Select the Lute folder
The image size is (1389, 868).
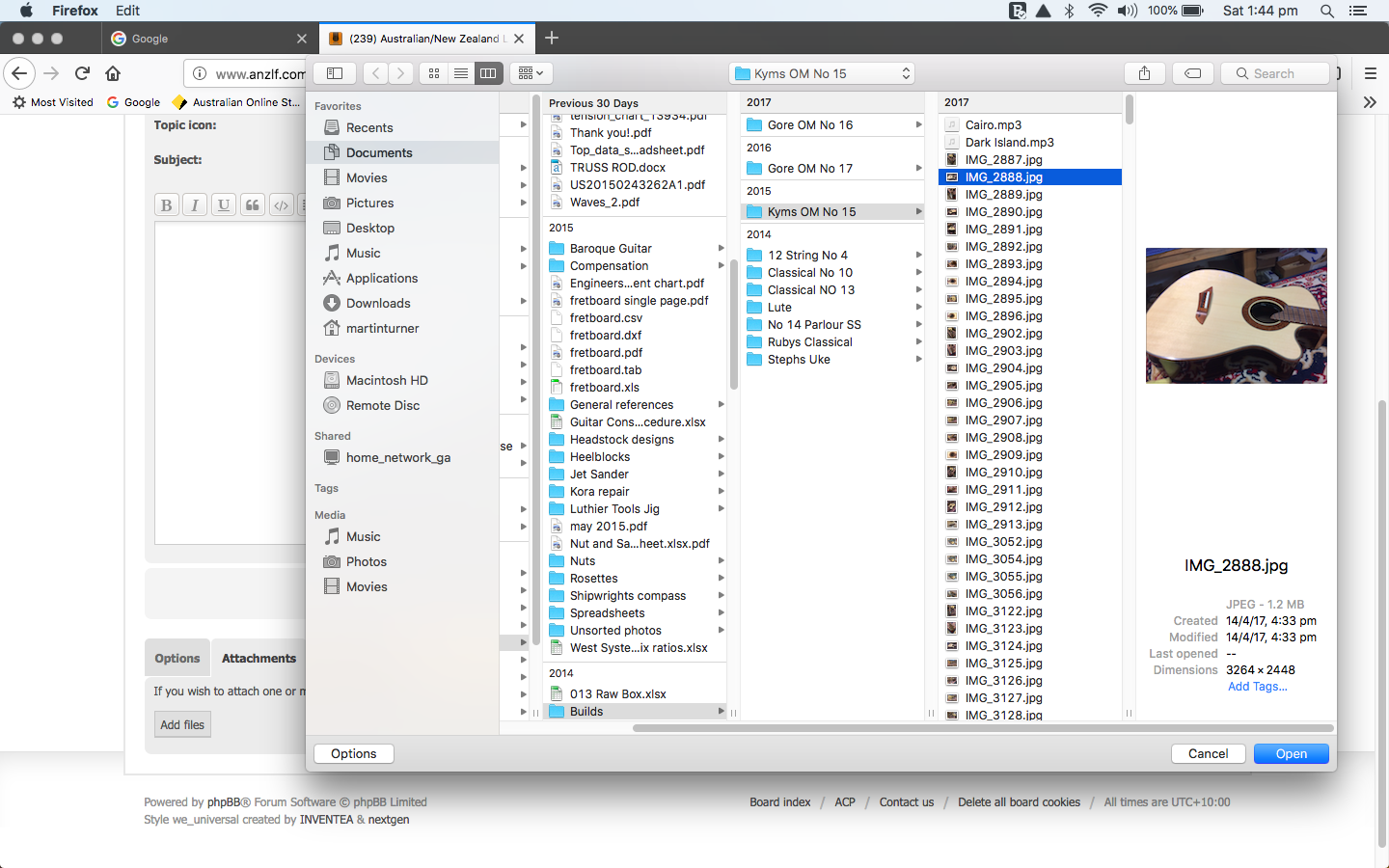click(x=832, y=307)
